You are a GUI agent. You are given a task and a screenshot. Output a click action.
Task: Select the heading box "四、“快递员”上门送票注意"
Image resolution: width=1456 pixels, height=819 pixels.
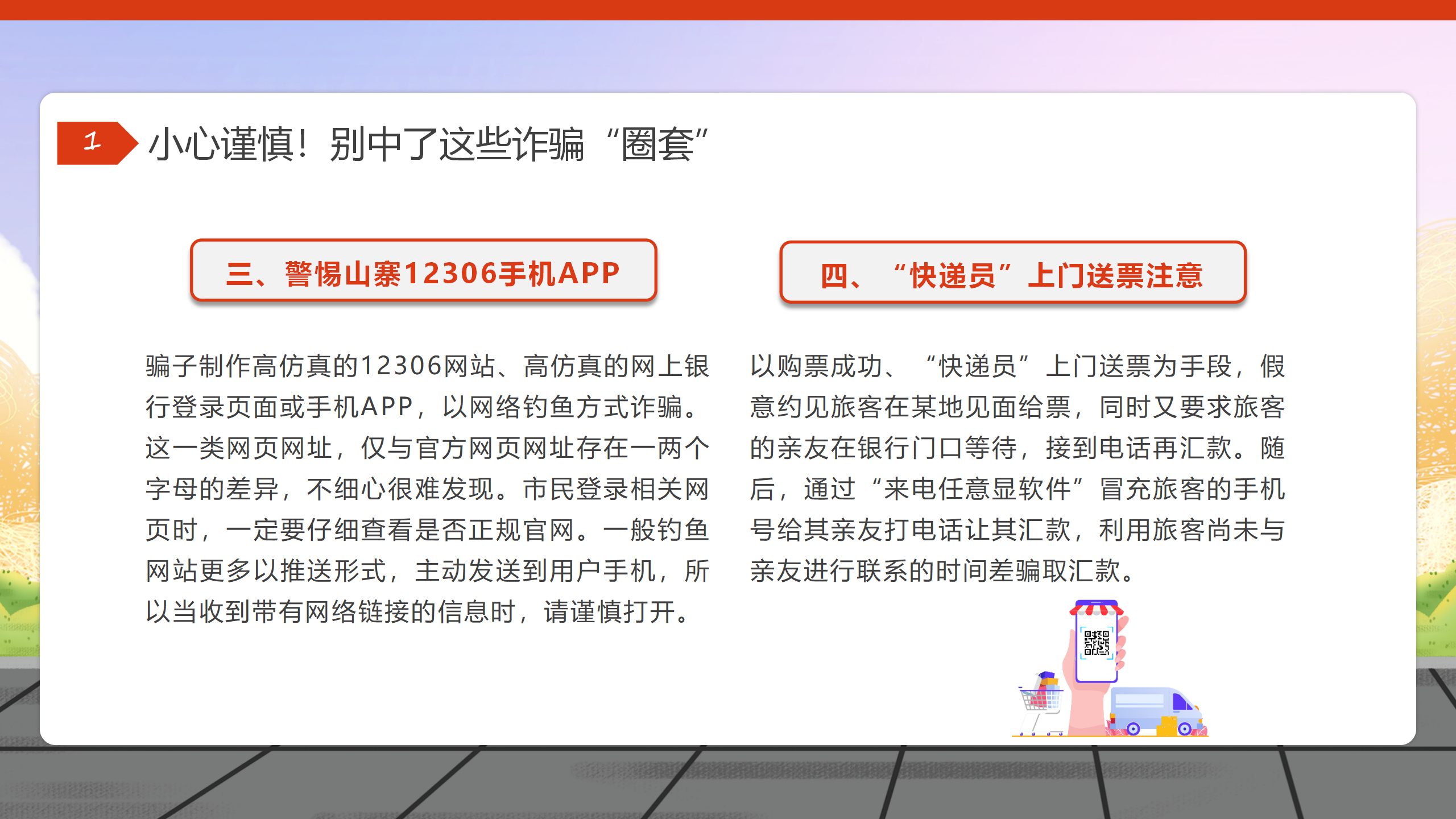pos(1012,274)
